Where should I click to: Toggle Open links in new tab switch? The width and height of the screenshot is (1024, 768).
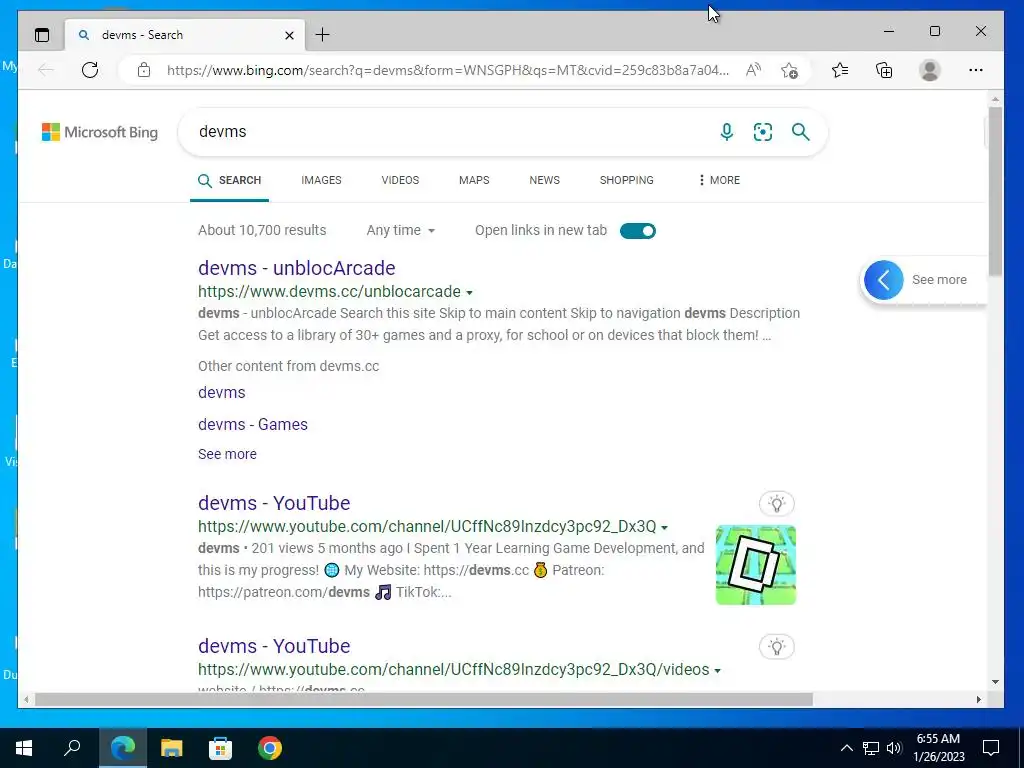[x=637, y=231]
